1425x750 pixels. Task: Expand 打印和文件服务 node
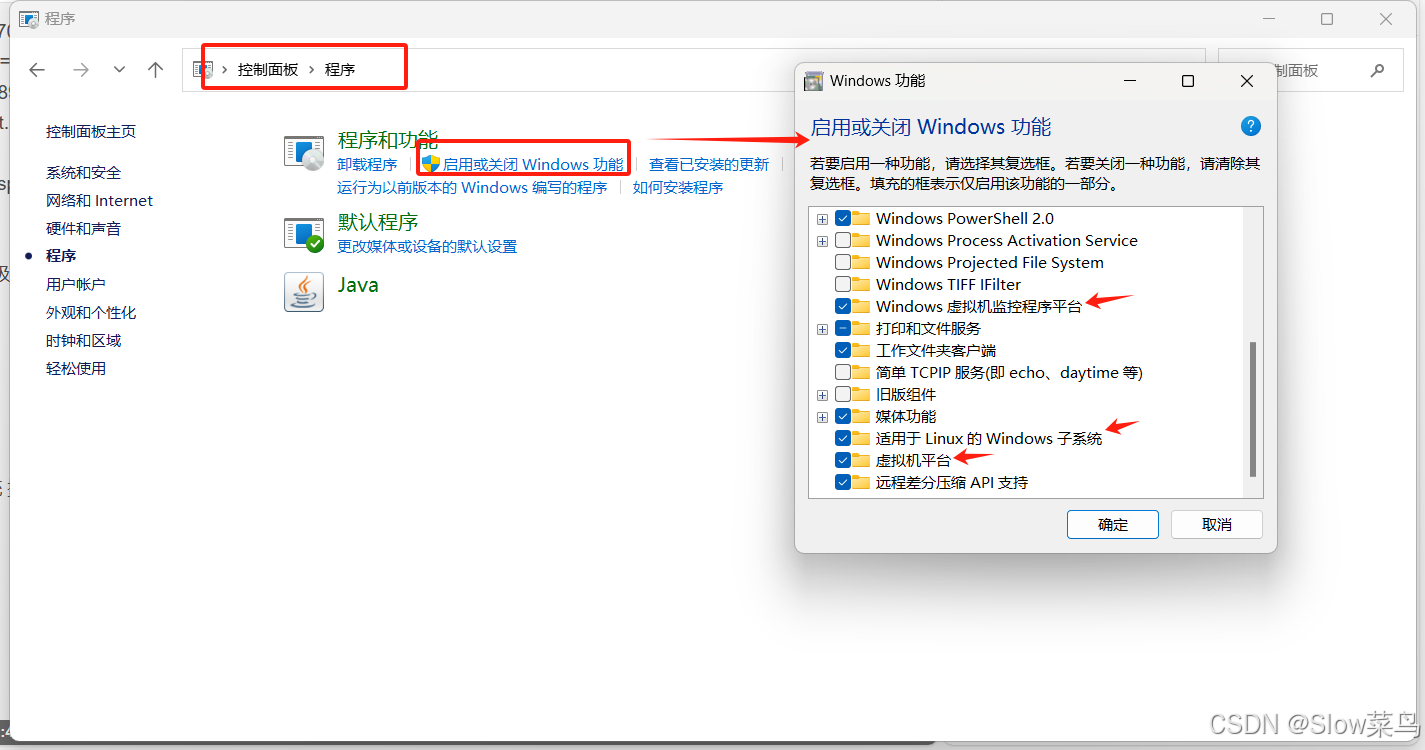pos(822,328)
